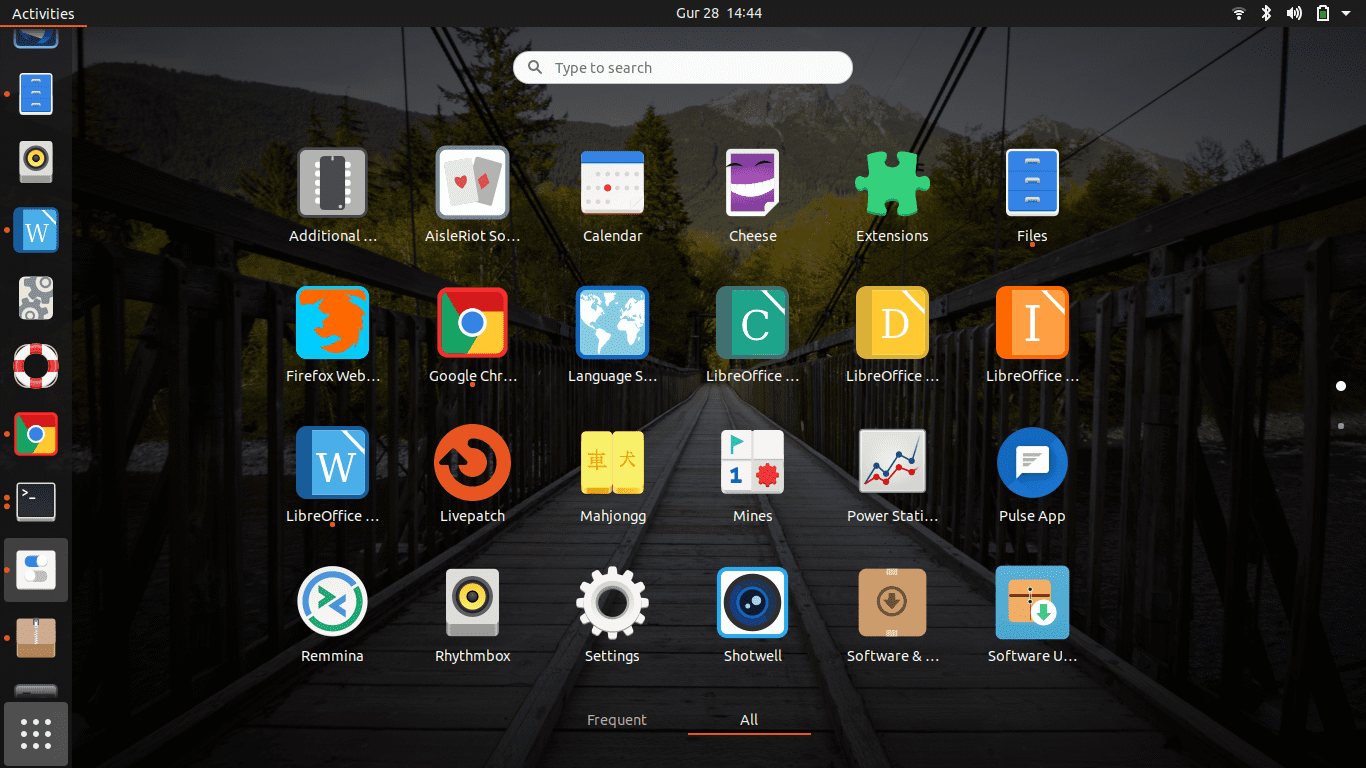
Task: Open the Tweaks toggle icon in dock
Action: (x=36, y=570)
